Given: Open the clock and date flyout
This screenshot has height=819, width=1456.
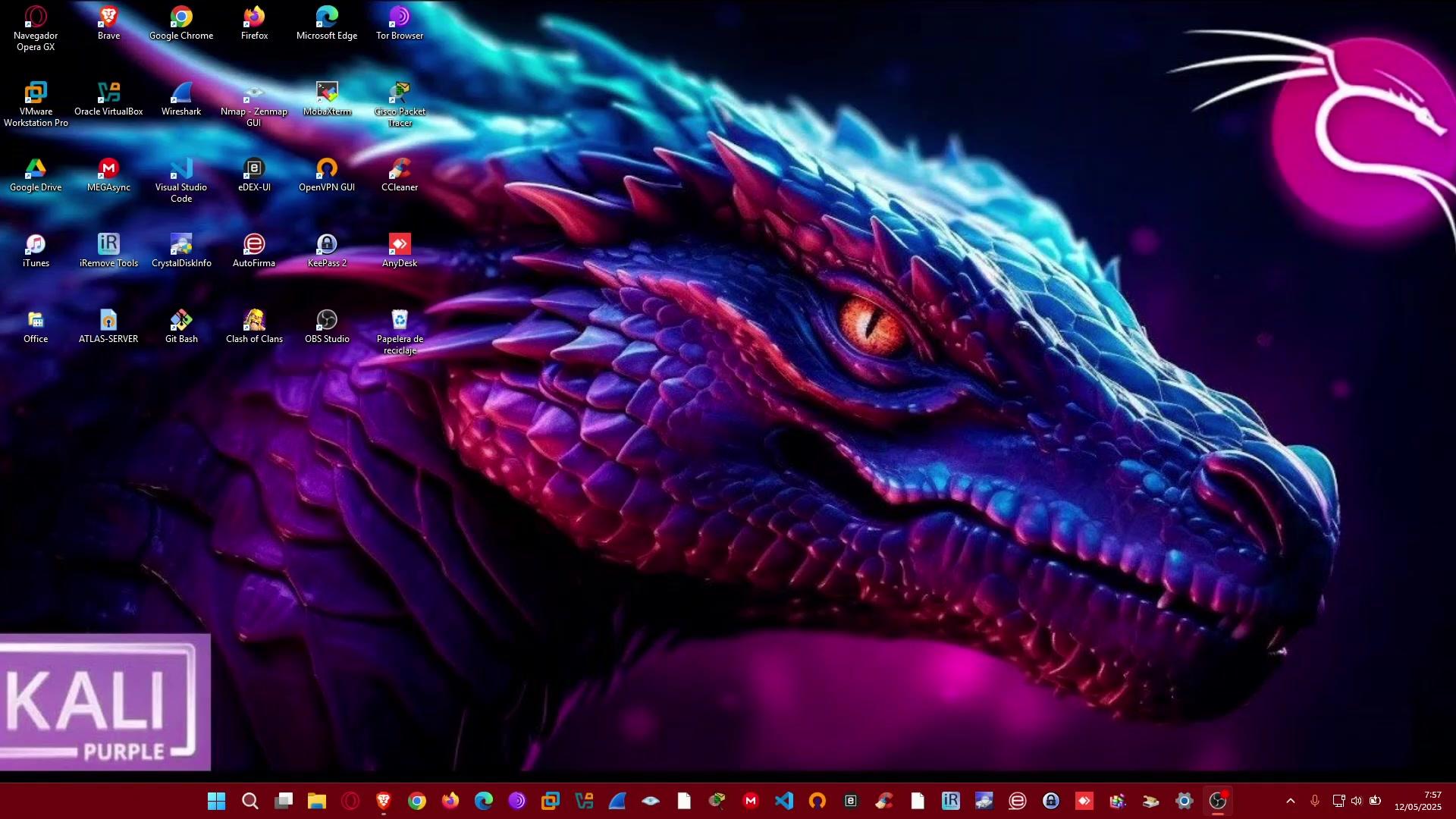Looking at the screenshot, I should click(1417, 801).
